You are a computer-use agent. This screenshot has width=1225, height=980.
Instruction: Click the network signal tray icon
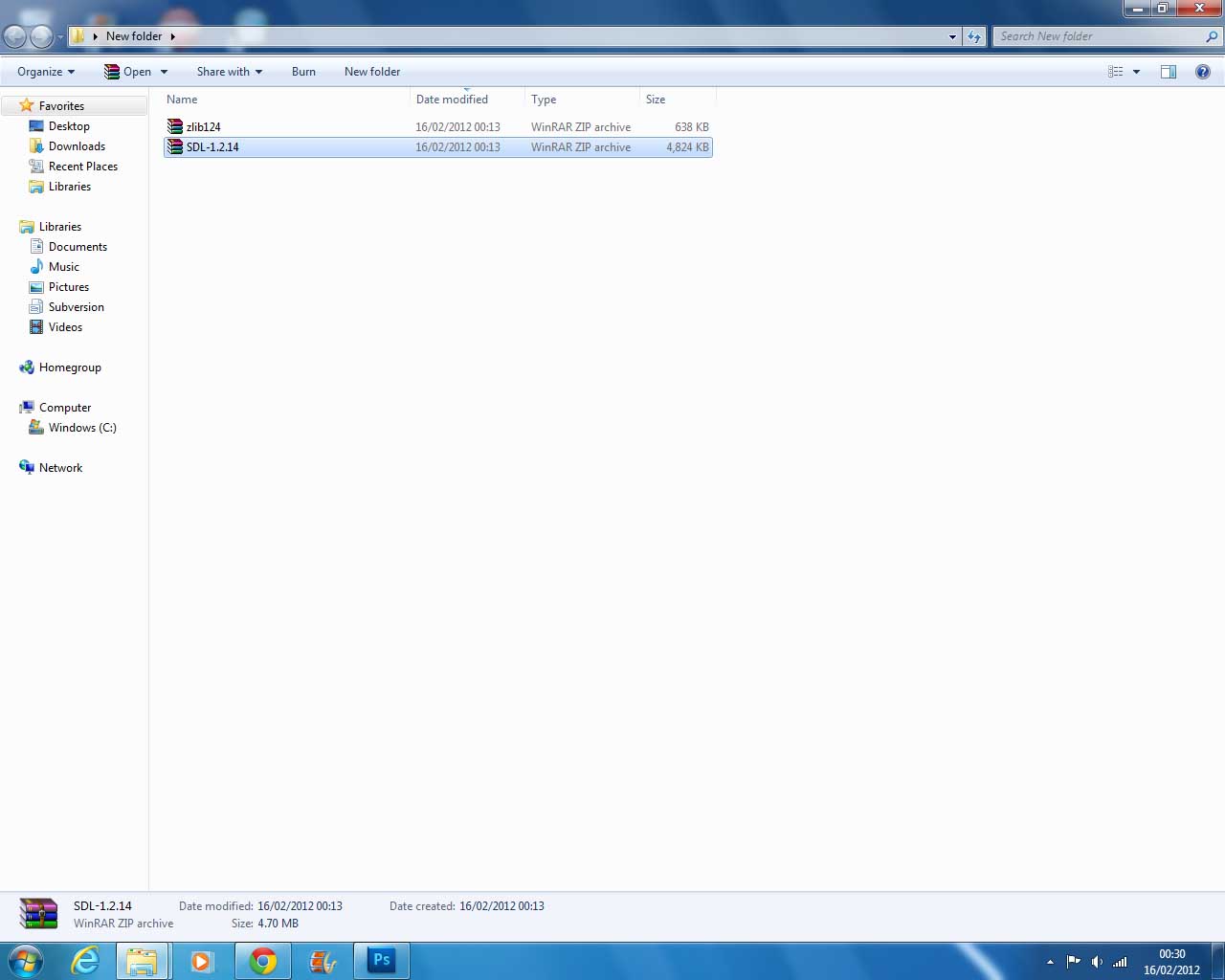coord(1120,962)
